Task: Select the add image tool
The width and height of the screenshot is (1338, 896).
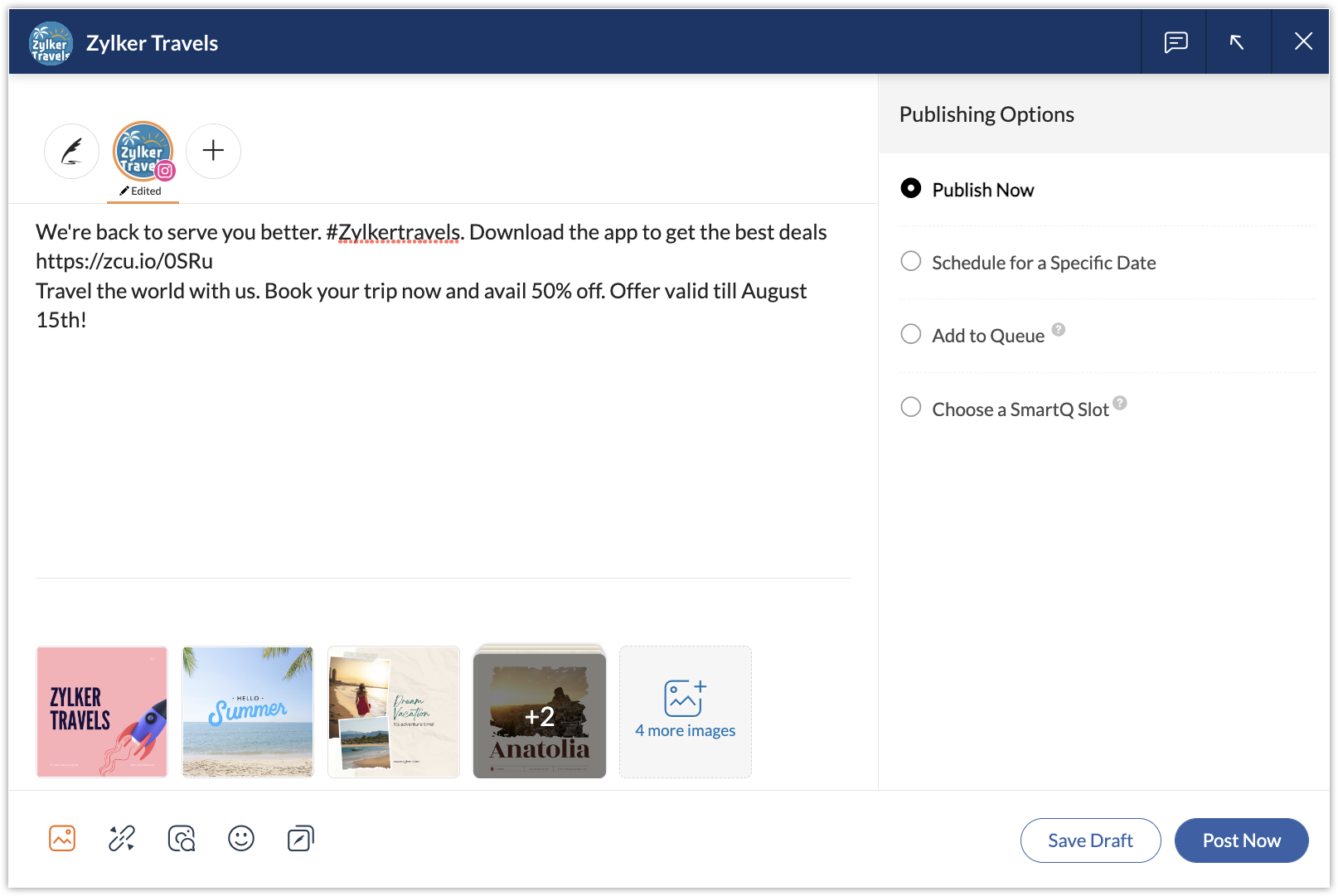Action: point(62,838)
